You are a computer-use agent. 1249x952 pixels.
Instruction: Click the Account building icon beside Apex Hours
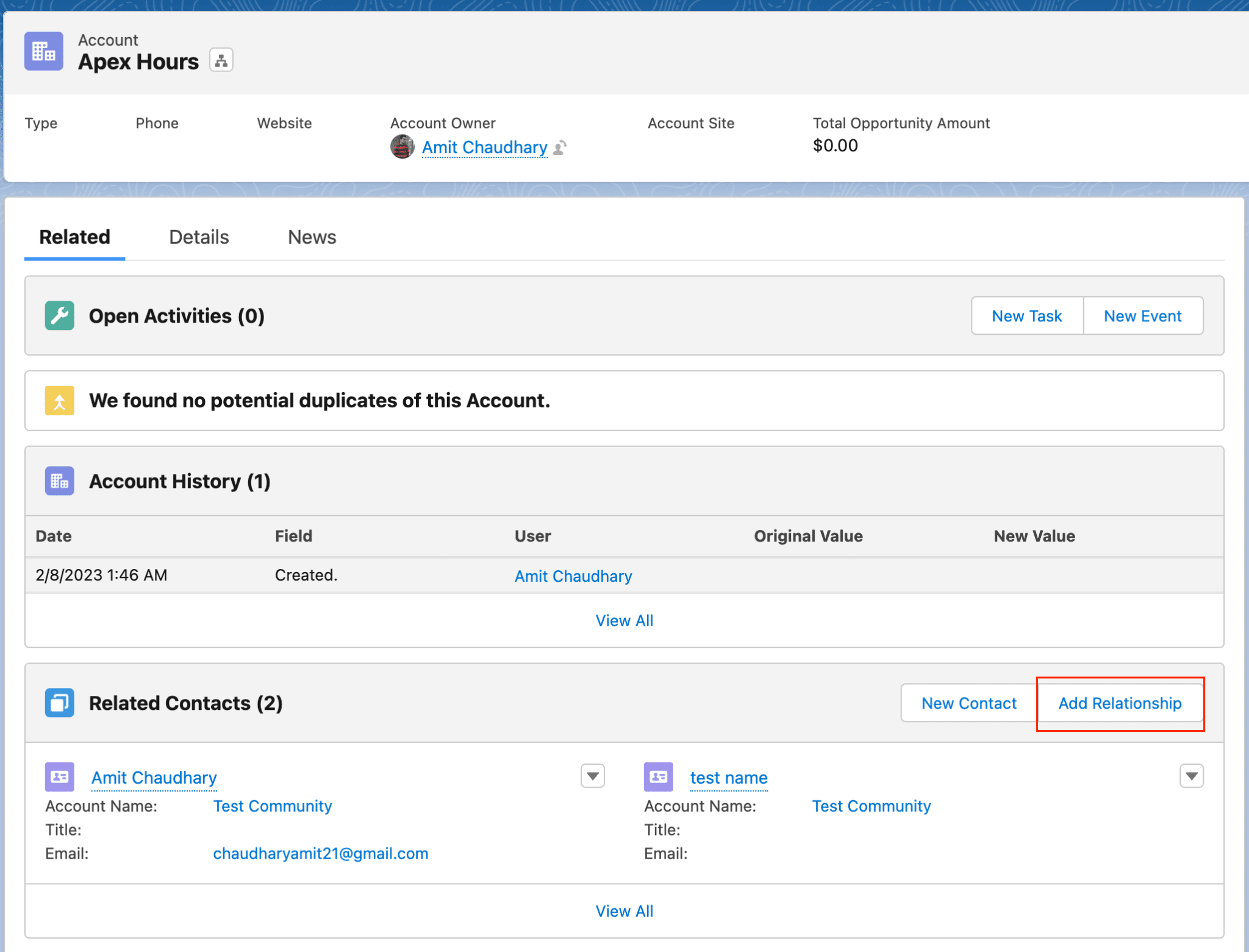[x=43, y=51]
